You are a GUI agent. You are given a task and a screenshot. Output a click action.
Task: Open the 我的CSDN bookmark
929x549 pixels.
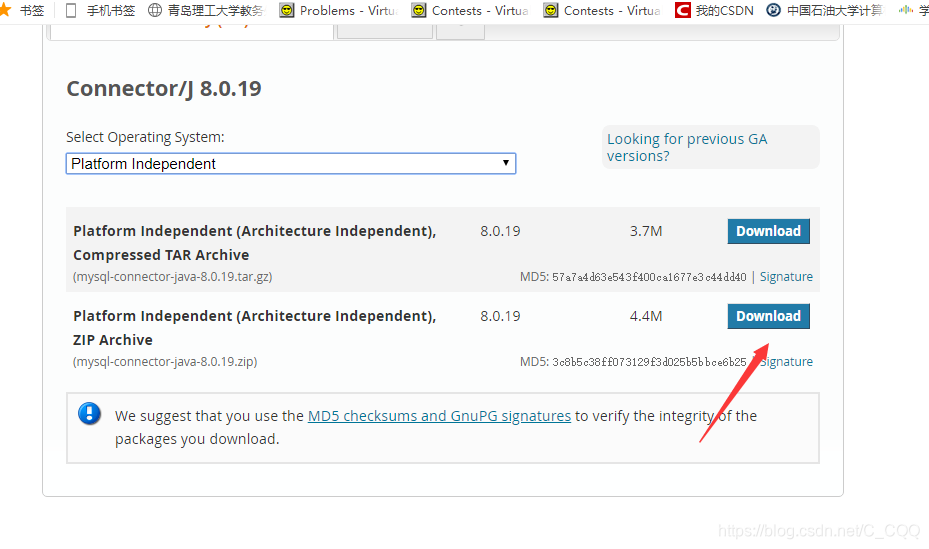(x=715, y=11)
